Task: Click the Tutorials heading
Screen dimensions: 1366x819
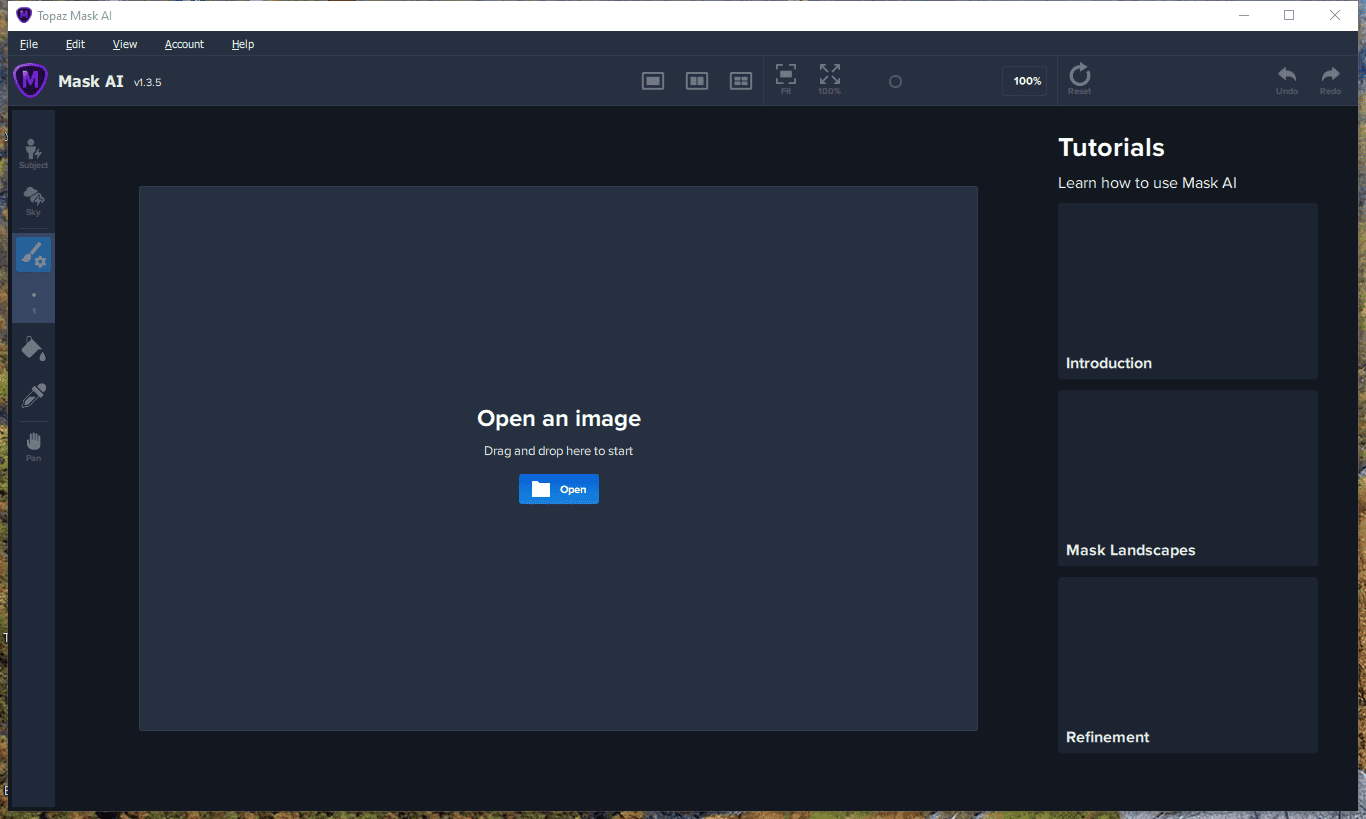Action: [x=1111, y=147]
